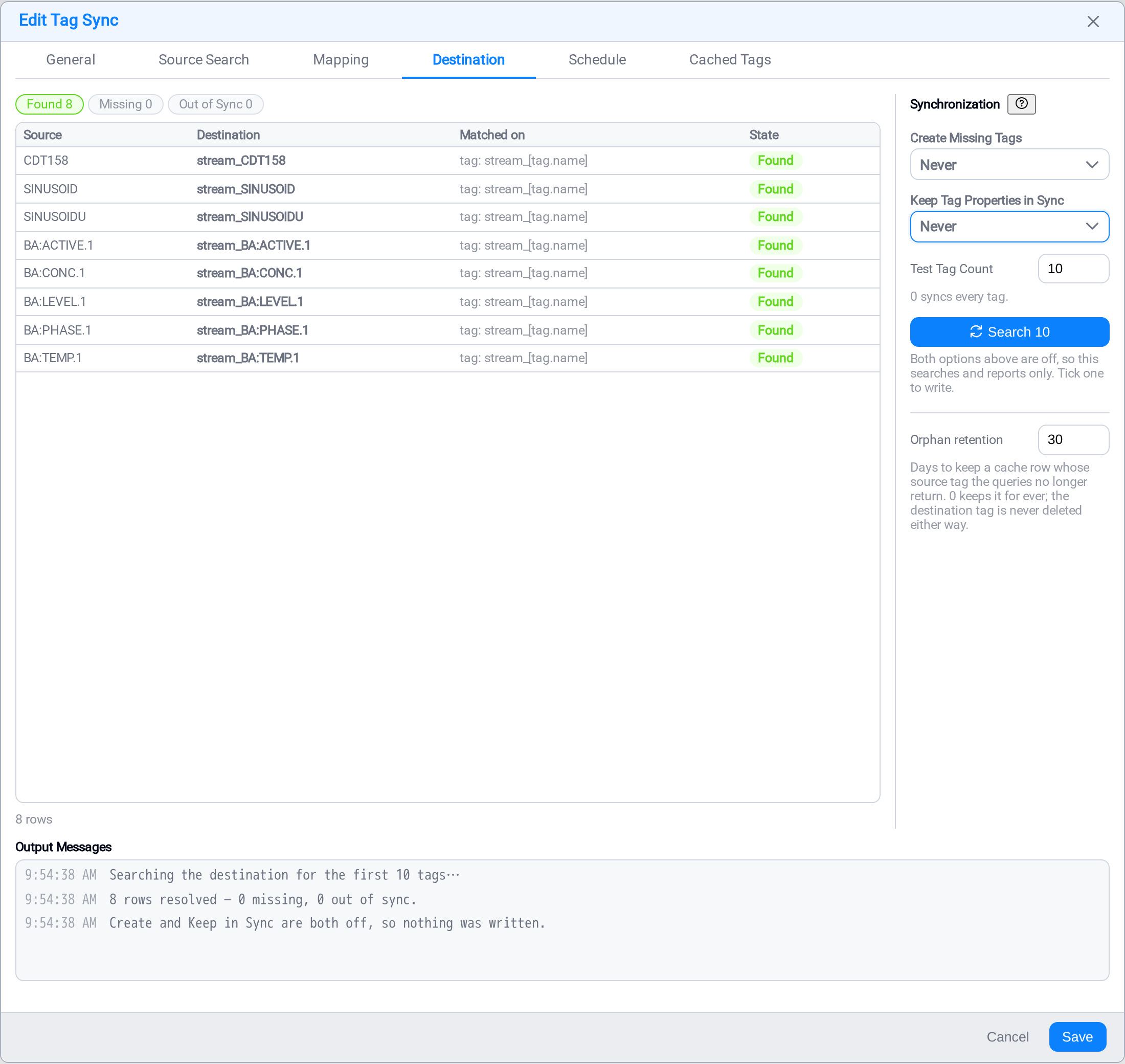Open the Source Search tab
Viewport: 1125px width, 1064px height.
pos(204,59)
